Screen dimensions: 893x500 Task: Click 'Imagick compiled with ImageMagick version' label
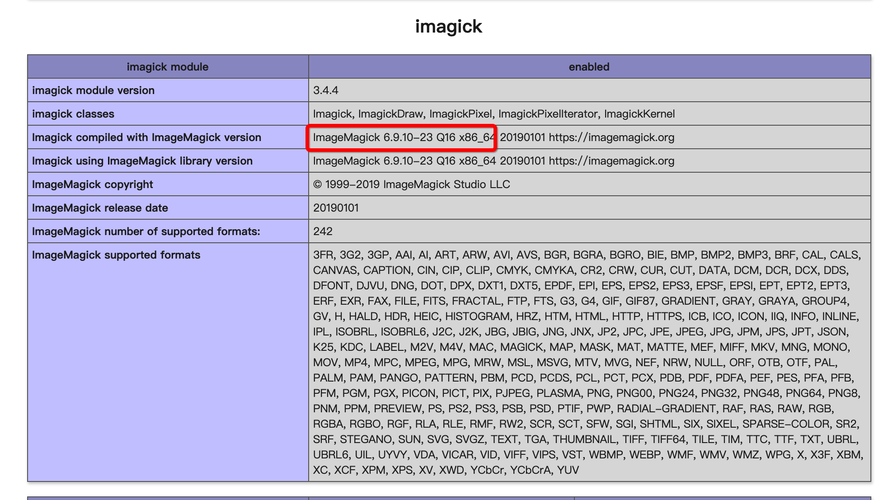[x=146, y=137]
